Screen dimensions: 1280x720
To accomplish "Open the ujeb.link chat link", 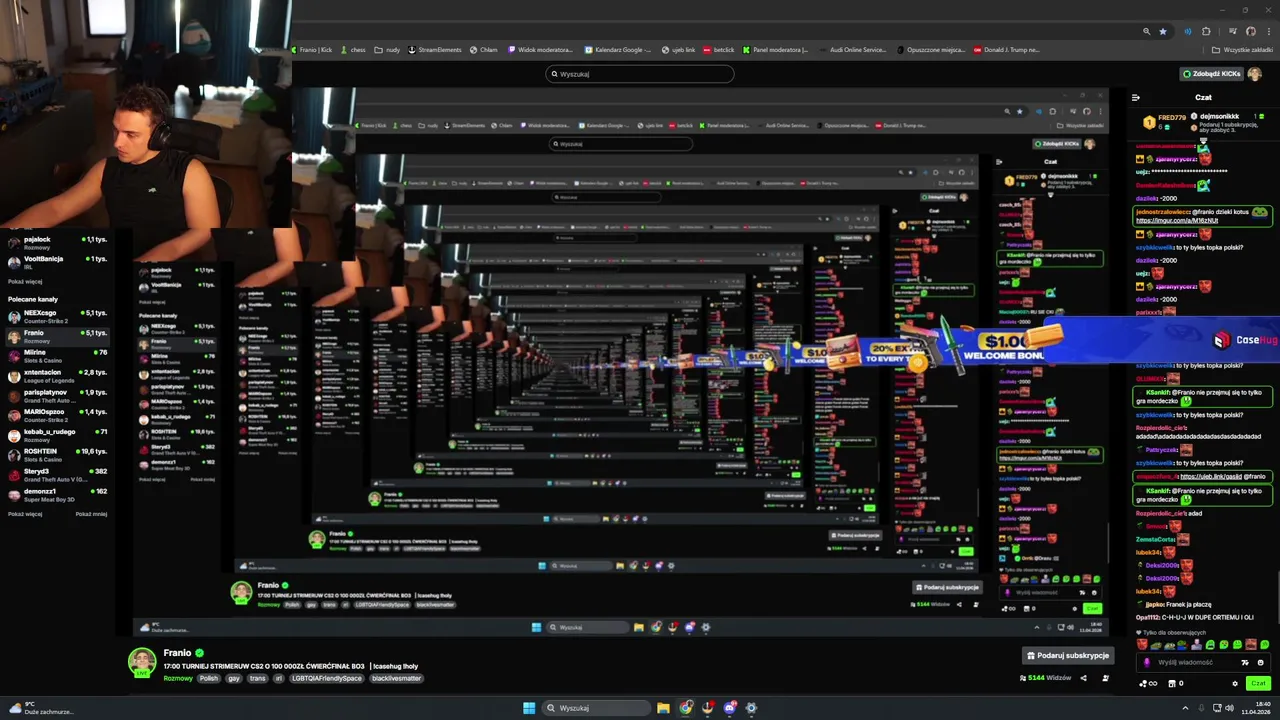I will [1211, 477].
